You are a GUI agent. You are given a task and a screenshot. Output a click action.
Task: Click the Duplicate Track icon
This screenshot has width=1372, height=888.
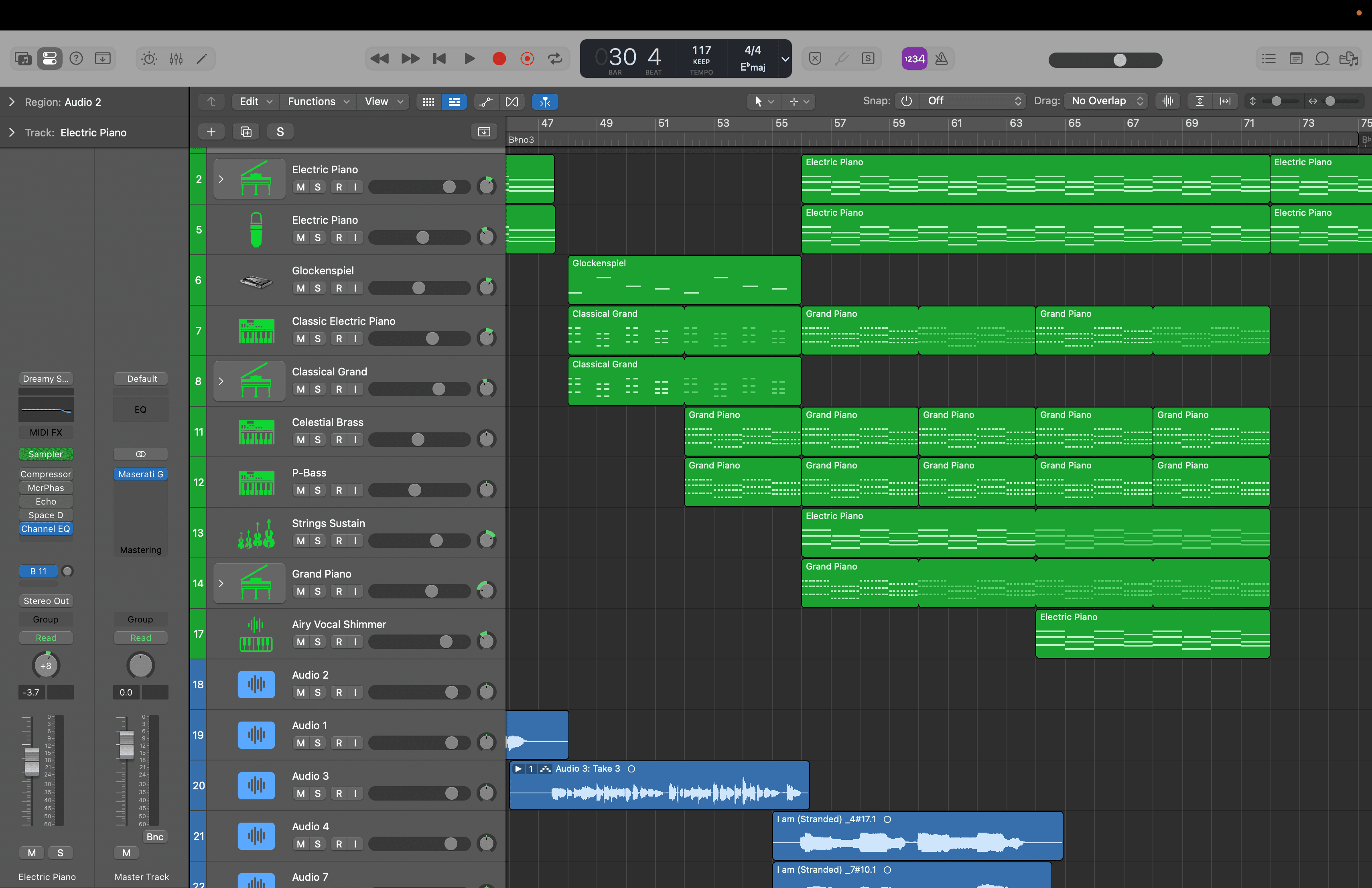pos(246,132)
